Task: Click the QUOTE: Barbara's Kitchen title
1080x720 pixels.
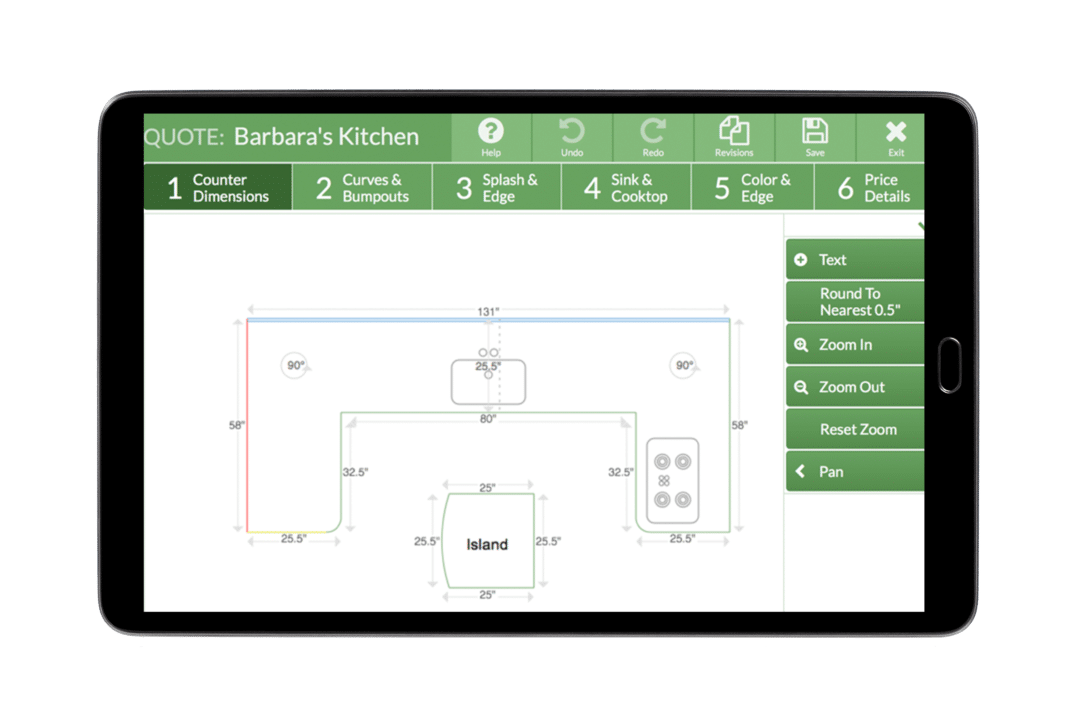Action: [x=281, y=136]
